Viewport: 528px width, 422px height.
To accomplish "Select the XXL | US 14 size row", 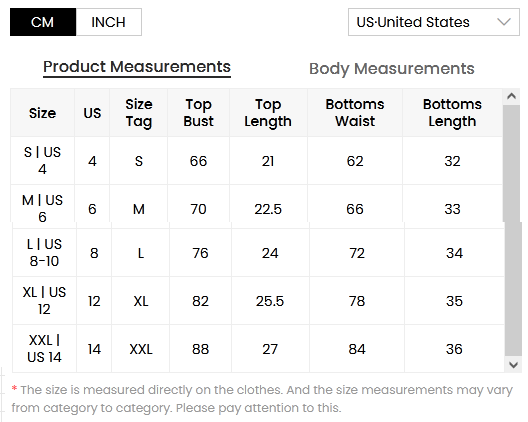I will [x=259, y=349].
